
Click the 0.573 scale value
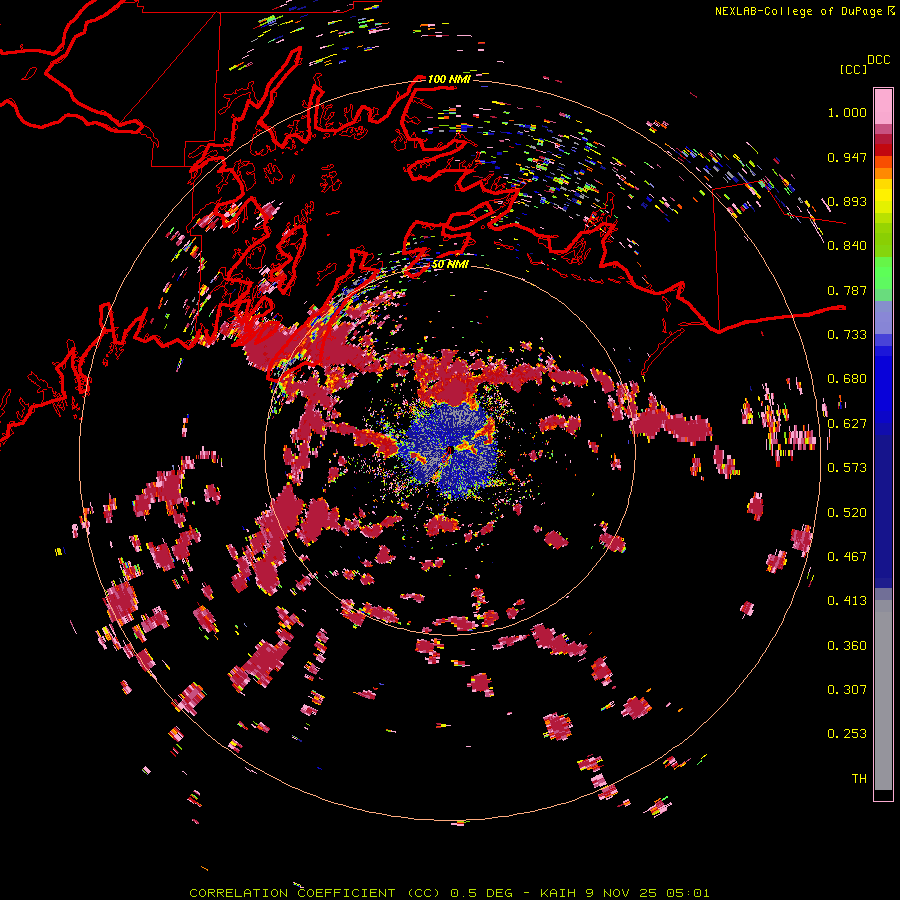pos(847,468)
